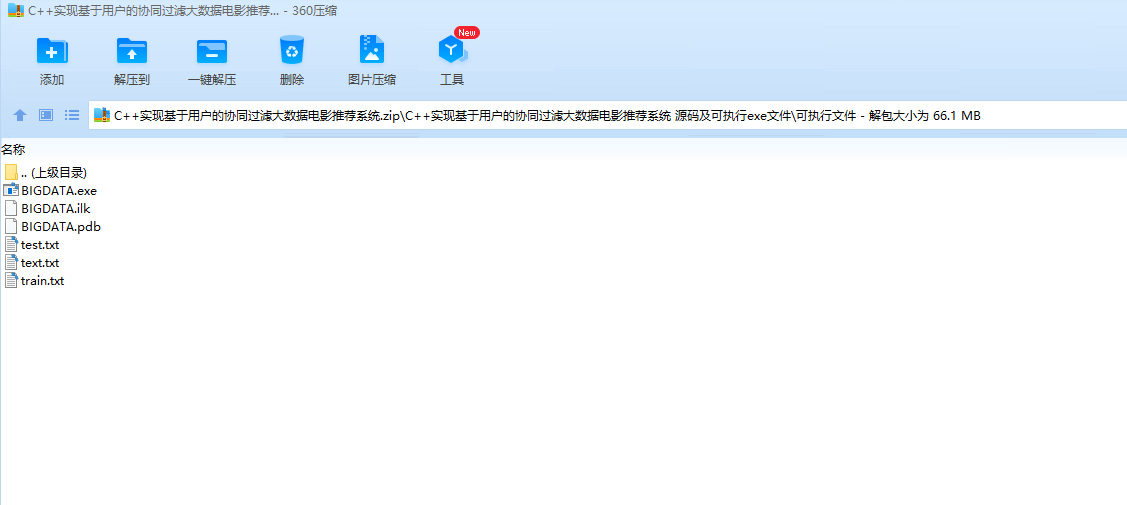Click the test.txt document icon

[11, 244]
